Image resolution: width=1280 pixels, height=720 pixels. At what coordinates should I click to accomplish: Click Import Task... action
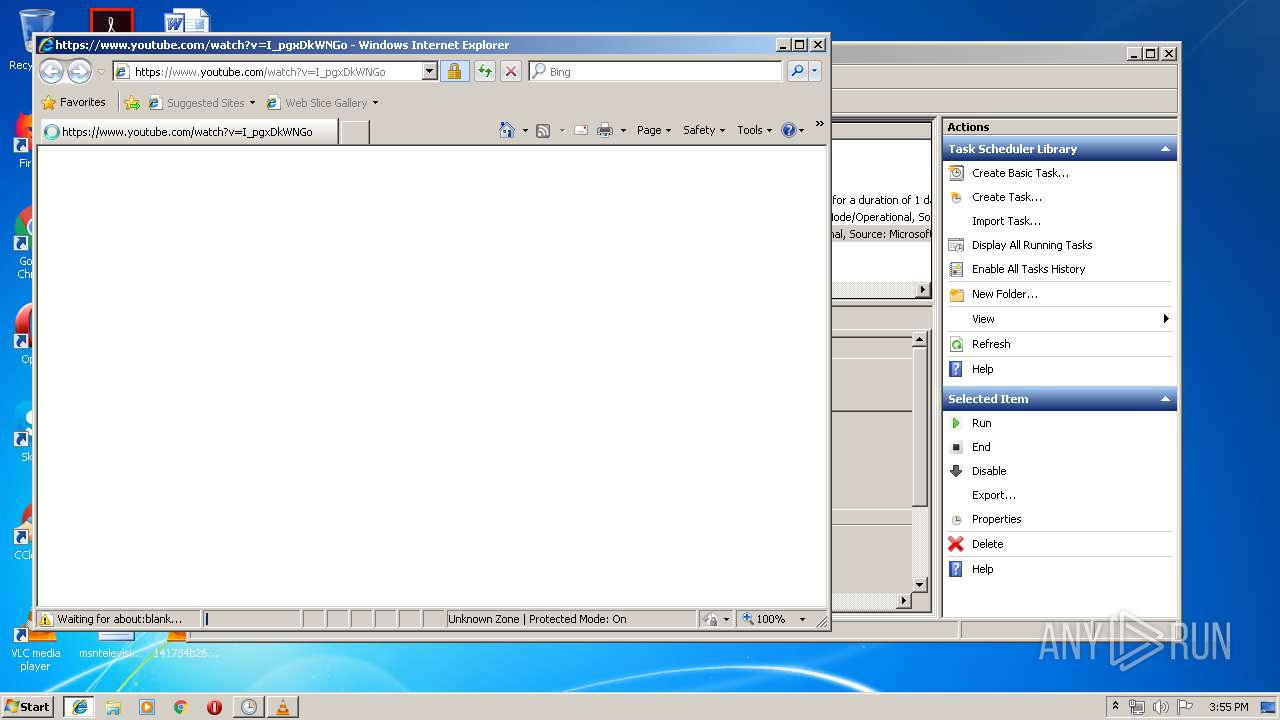tap(1006, 221)
